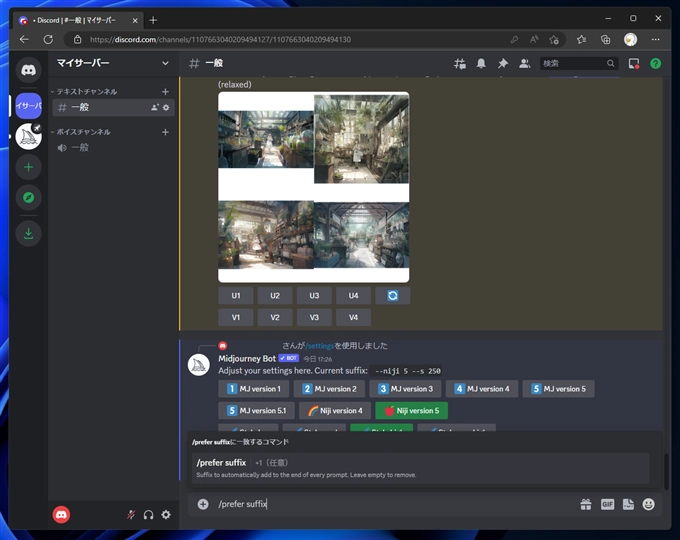The width and height of the screenshot is (680, 540).
Task: Open Discord direct messages home icon
Action: (29, 70)
